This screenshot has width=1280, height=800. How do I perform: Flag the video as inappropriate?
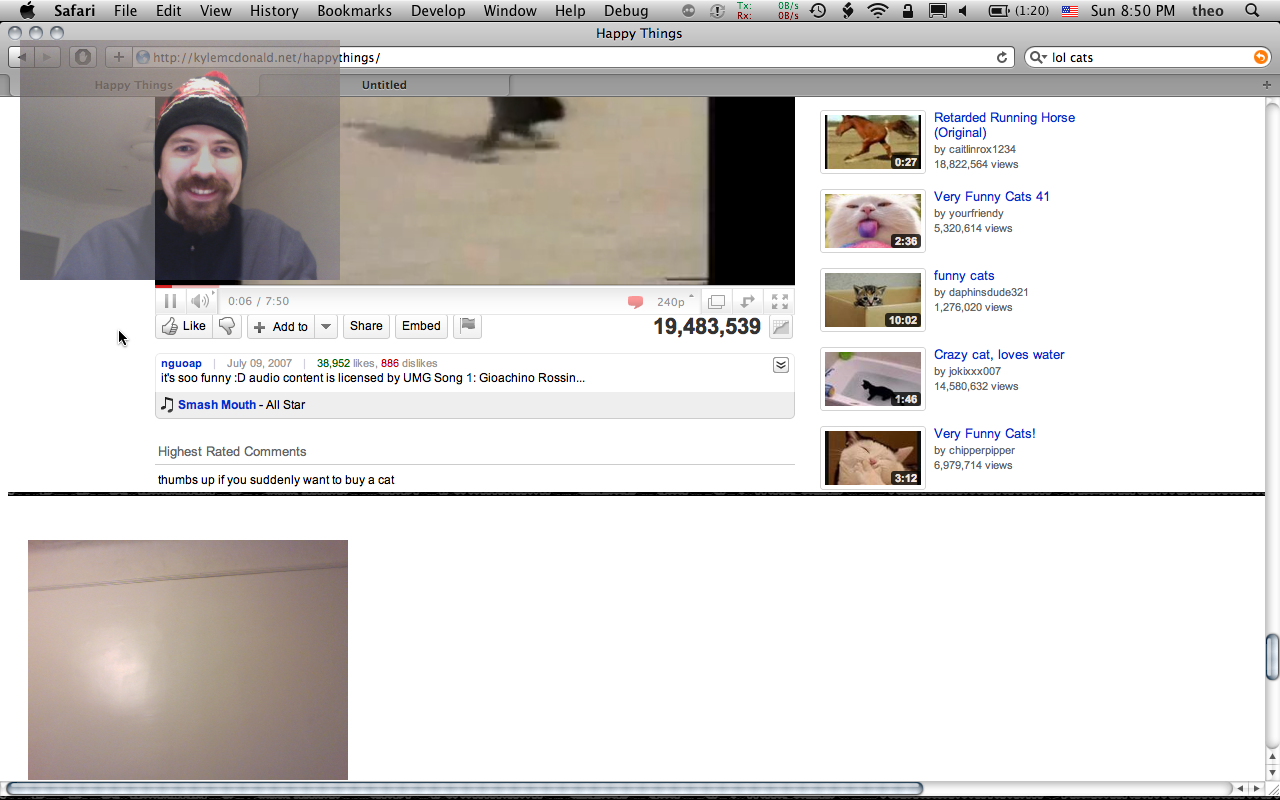[468, 326]
